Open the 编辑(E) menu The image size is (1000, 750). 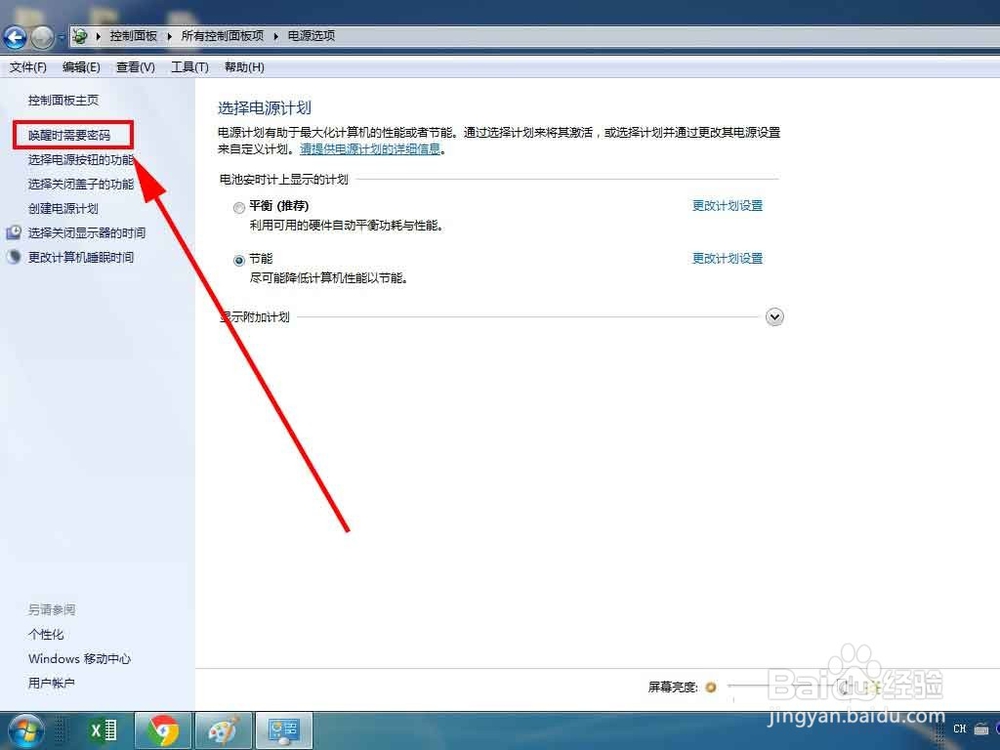click(81, 67)
